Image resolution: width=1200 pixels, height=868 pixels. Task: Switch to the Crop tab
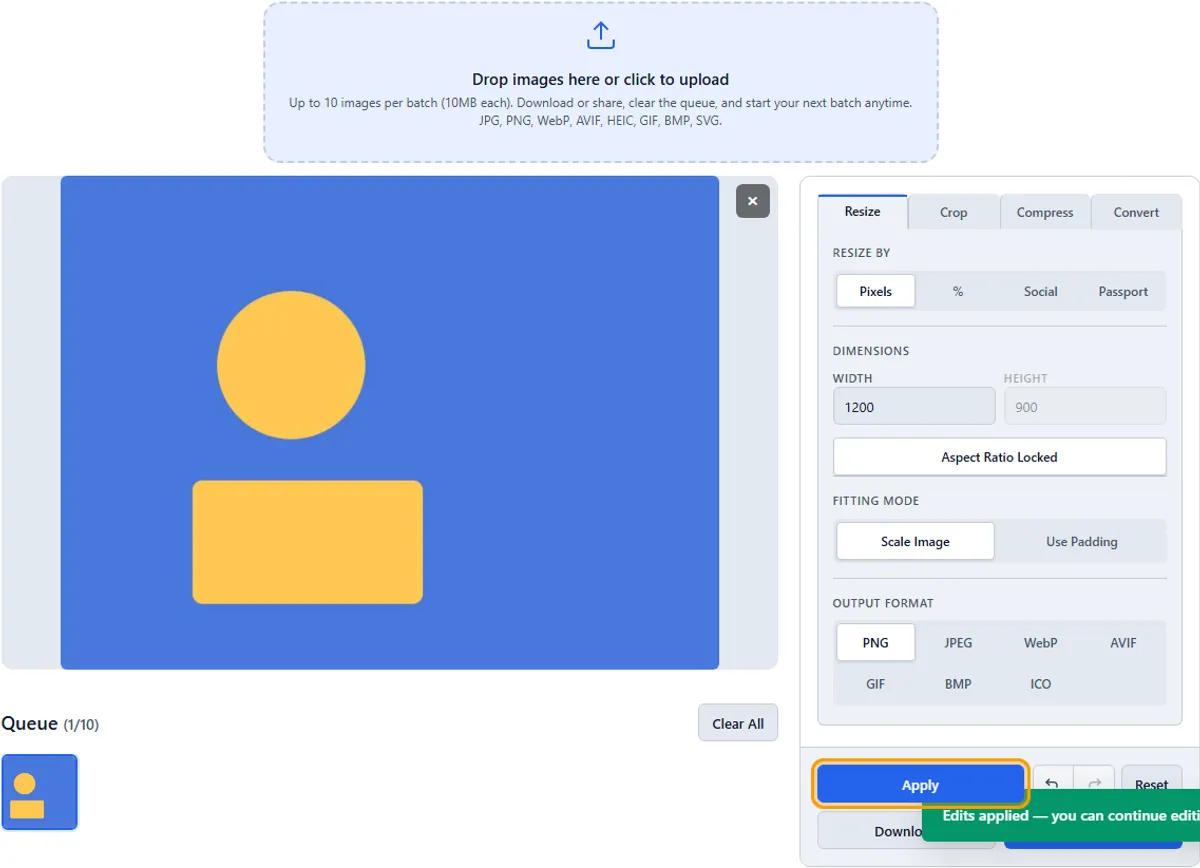(954, 212)
